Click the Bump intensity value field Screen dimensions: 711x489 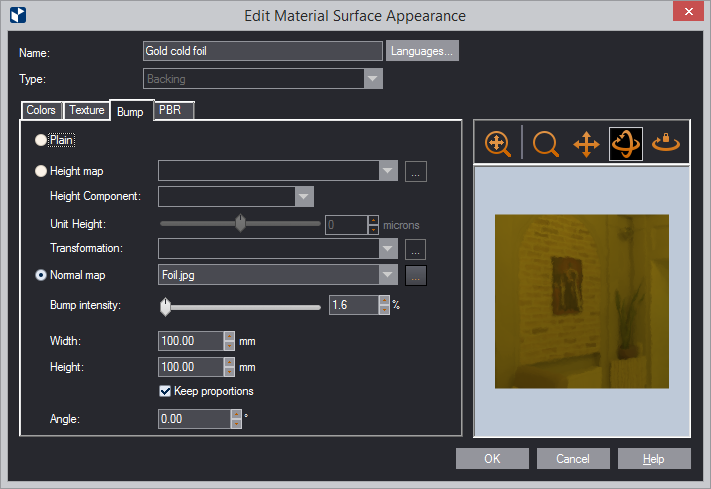(x=354, y=305)
